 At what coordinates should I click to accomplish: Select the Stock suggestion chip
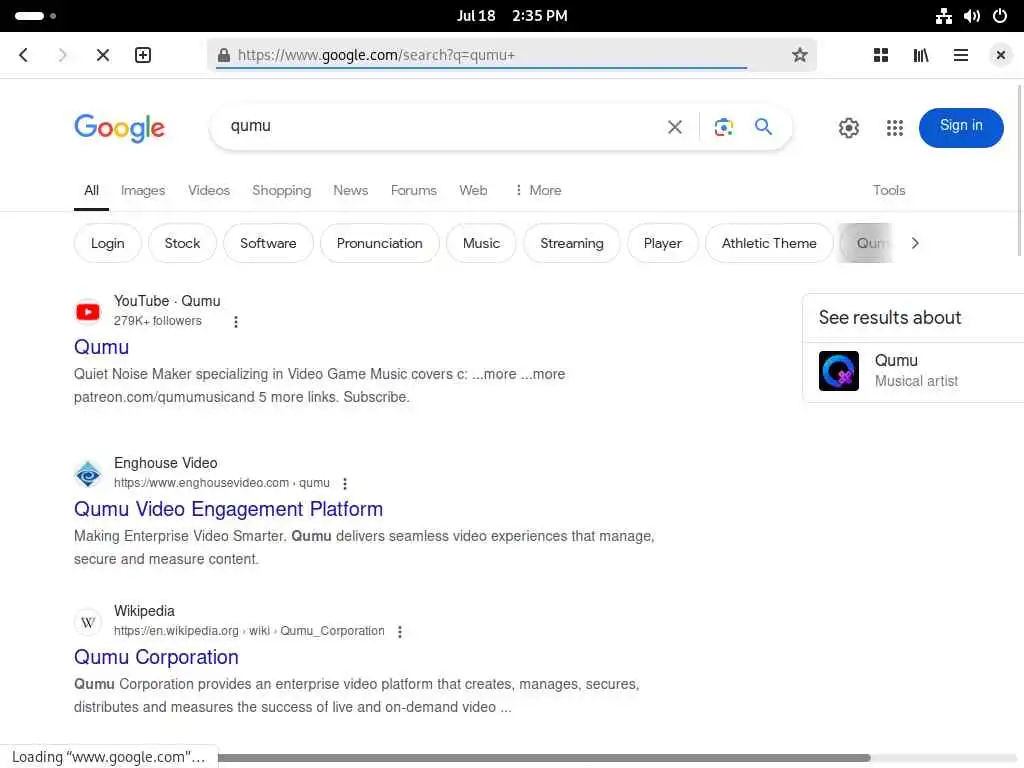pos(182,243)
